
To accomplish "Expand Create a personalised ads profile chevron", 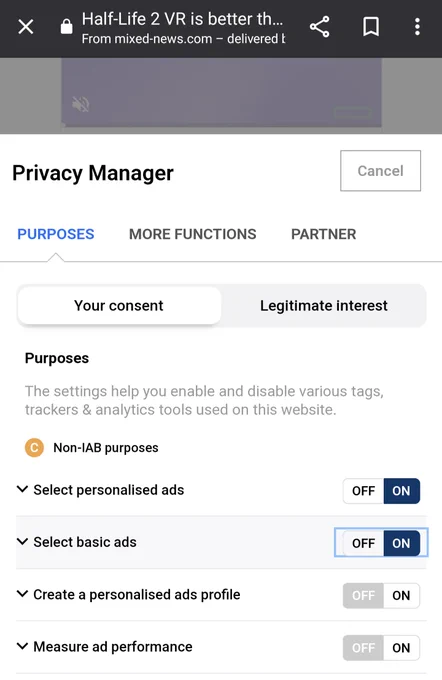I will click(x=22, y=594).
